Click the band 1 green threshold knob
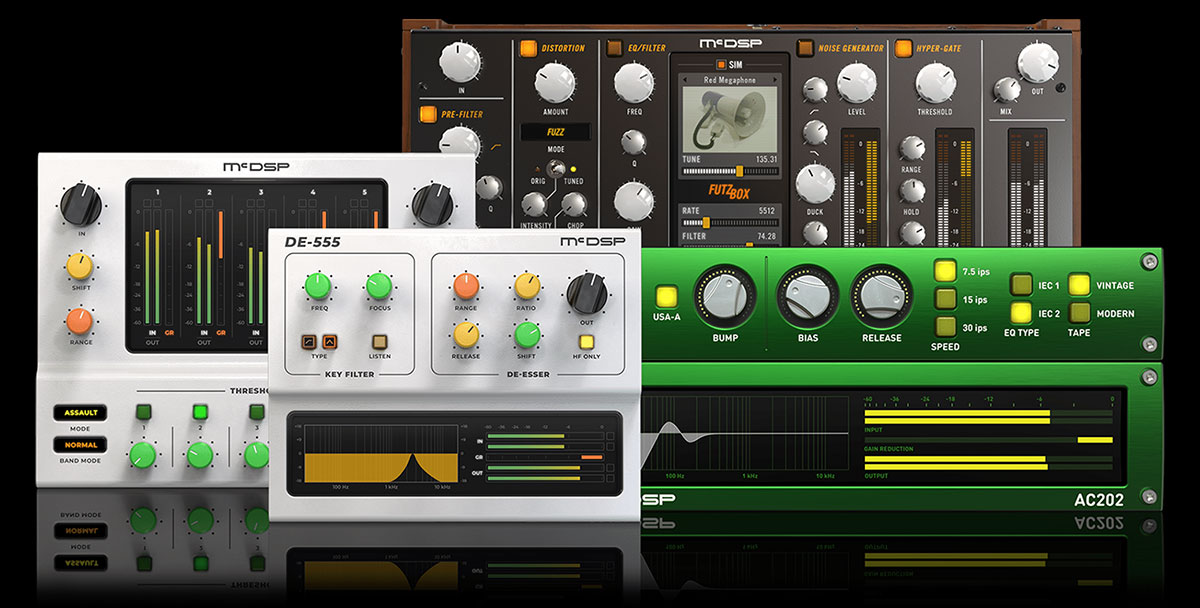This screenshot has height=608, width=1200. (x=143, y=456)
